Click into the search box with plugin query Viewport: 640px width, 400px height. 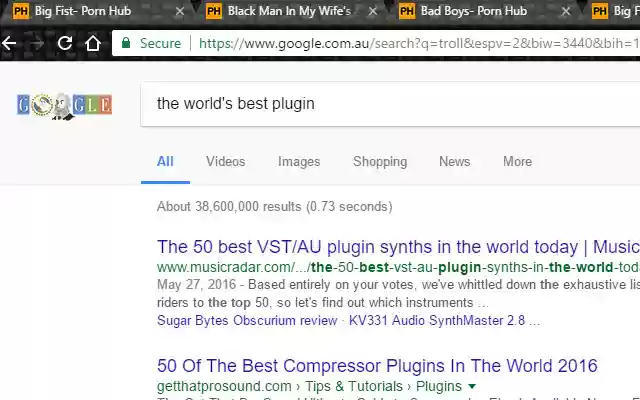pos(390,104)
